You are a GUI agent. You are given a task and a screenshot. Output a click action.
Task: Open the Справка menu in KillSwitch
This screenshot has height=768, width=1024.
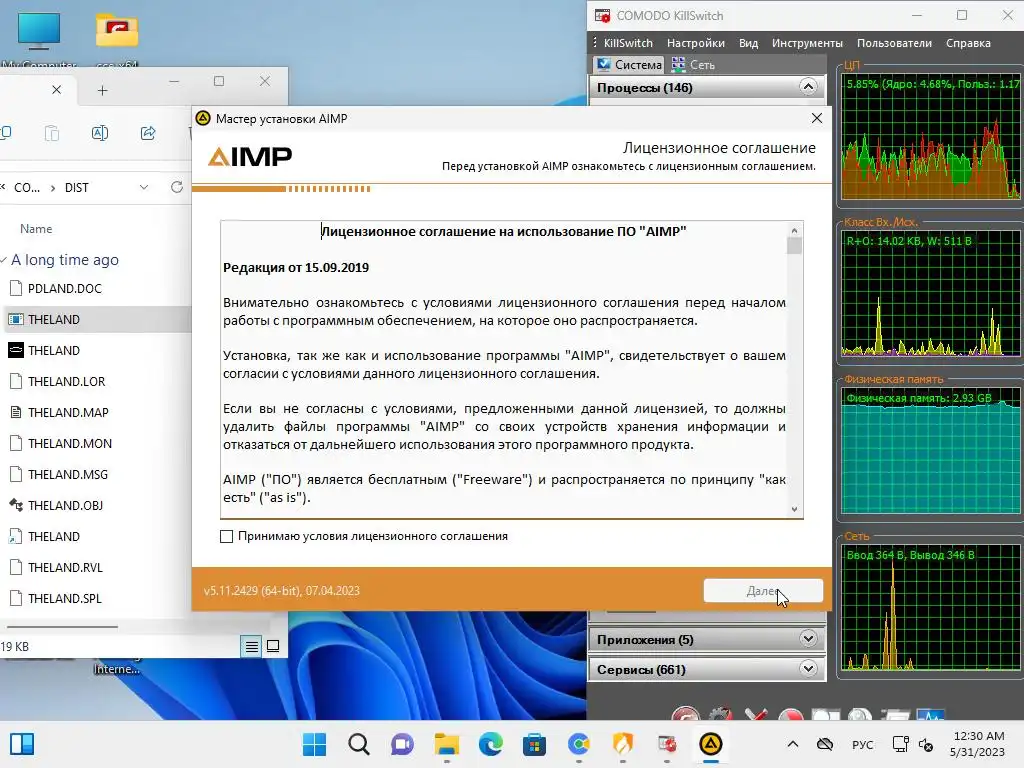tap(968, 43)
